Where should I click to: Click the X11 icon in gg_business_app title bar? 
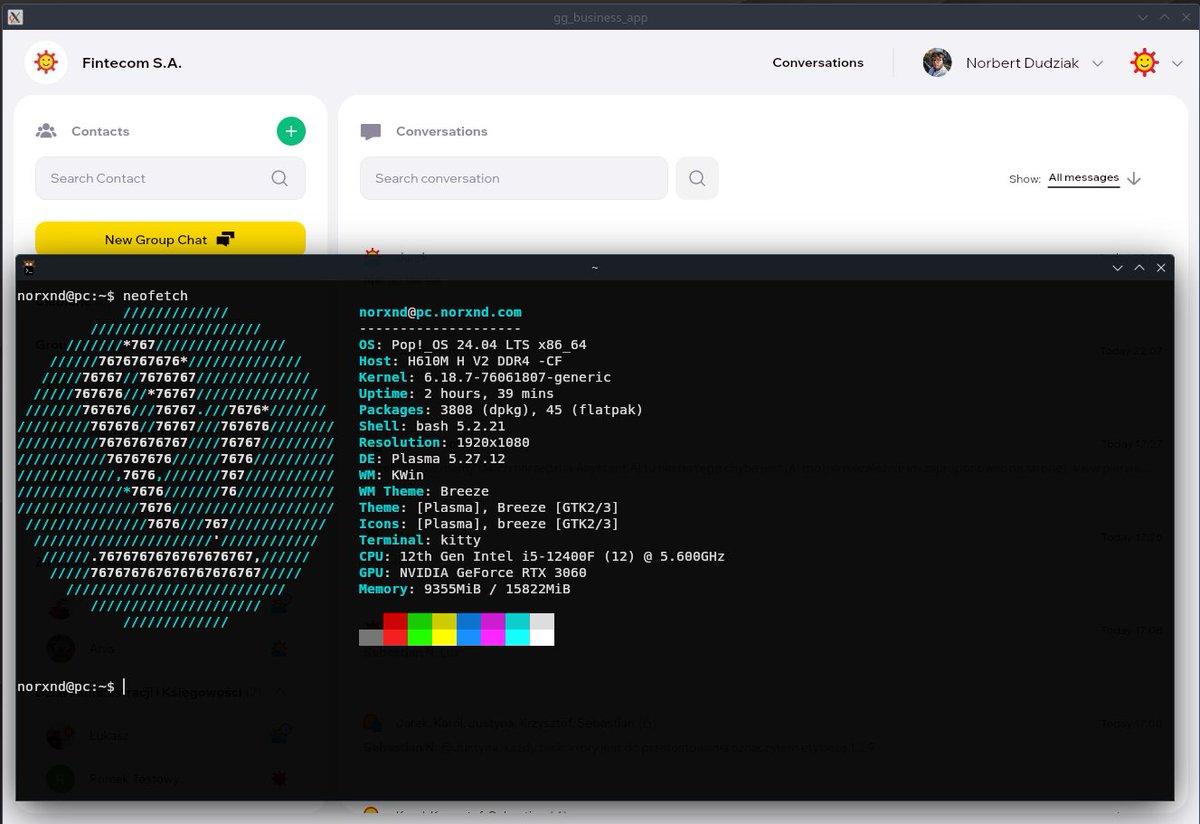click(x=16, y=17)
